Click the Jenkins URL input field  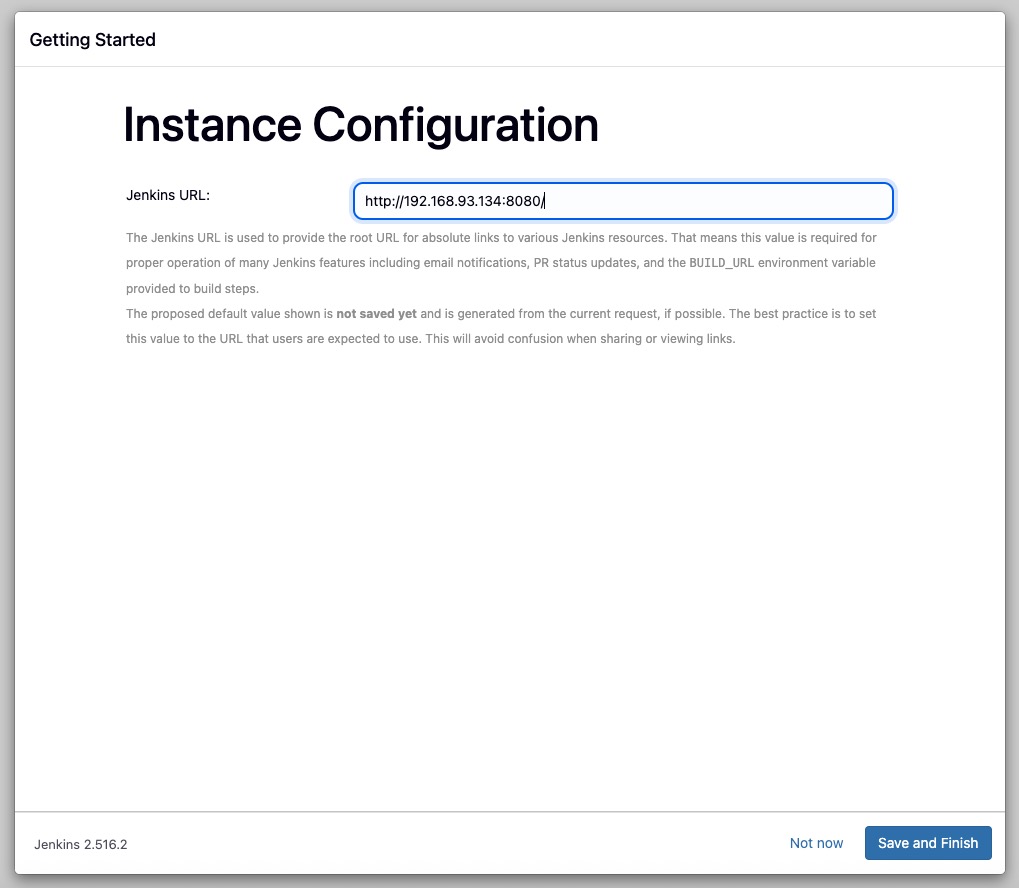point(622,201)
